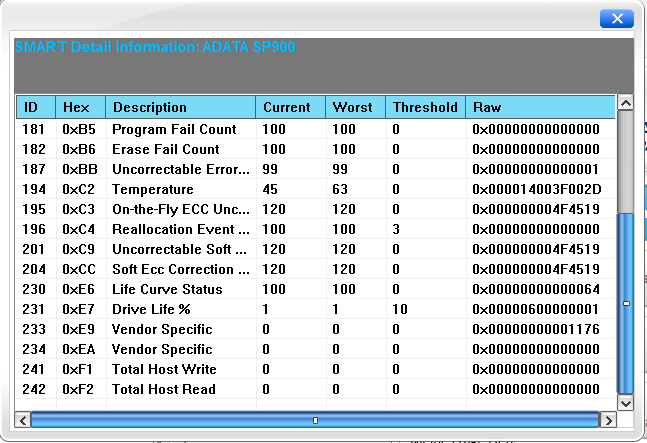Viewport: 647px width, 443px height.
Task: Click Life Curve raw value 0x00000000000064
Action: coord(536,289)
